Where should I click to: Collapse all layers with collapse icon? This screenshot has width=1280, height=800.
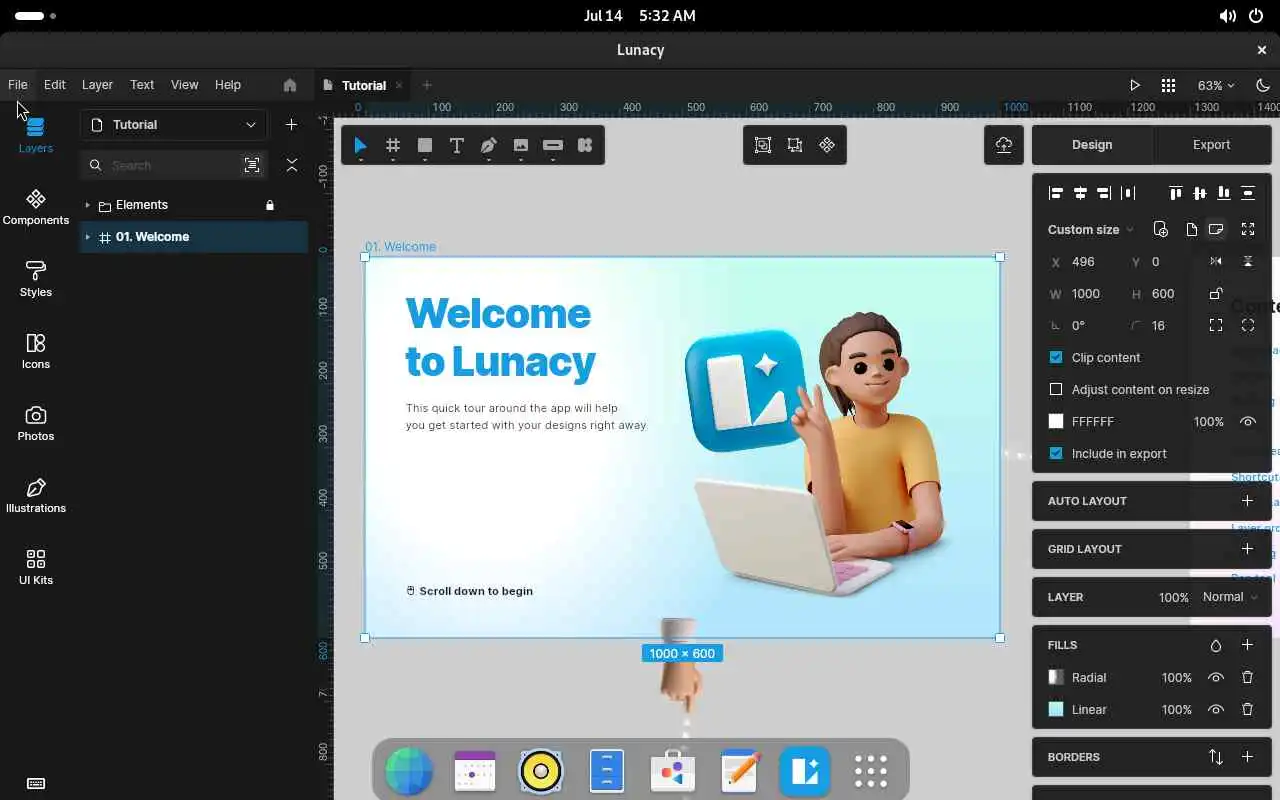292,165
